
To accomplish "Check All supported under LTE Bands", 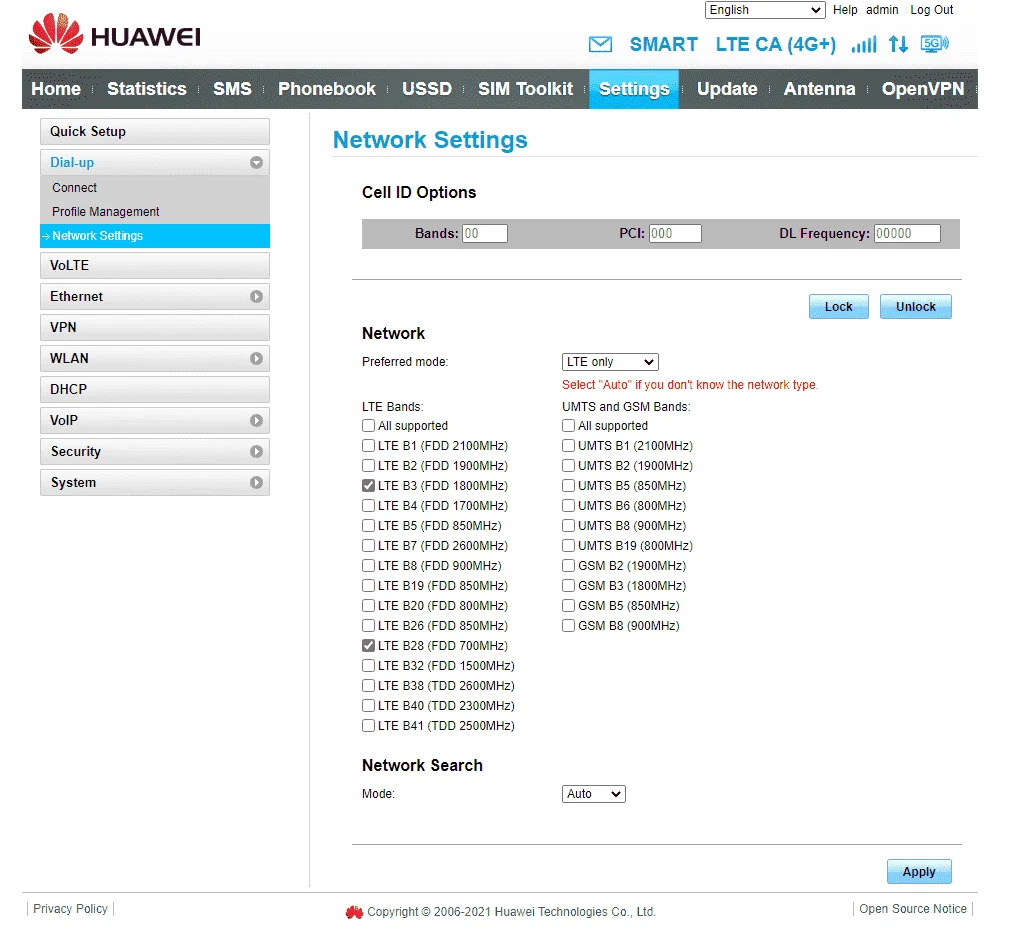I will click(368, 426).
